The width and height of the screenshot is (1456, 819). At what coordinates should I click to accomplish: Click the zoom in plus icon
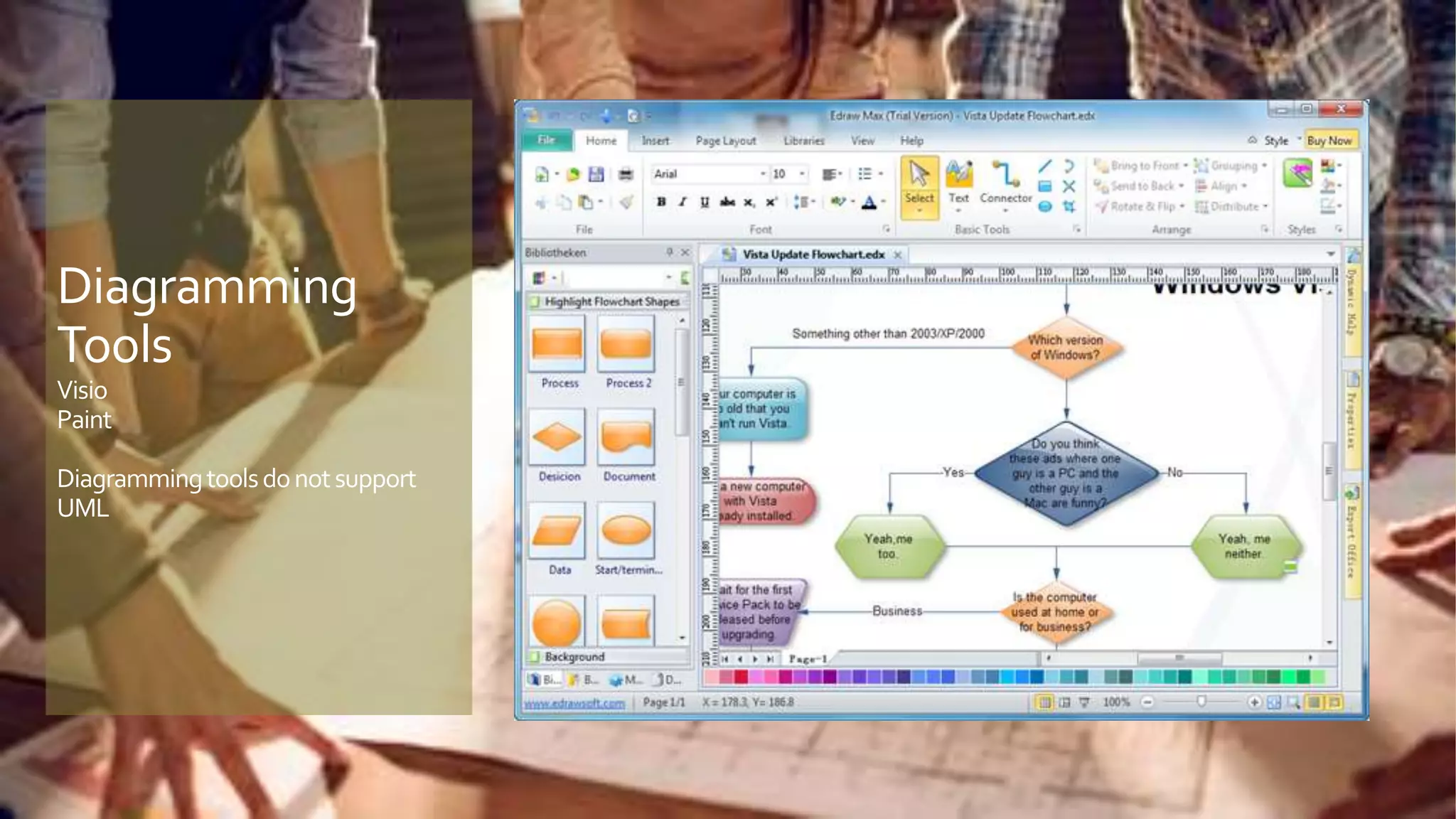point(1254,702)
